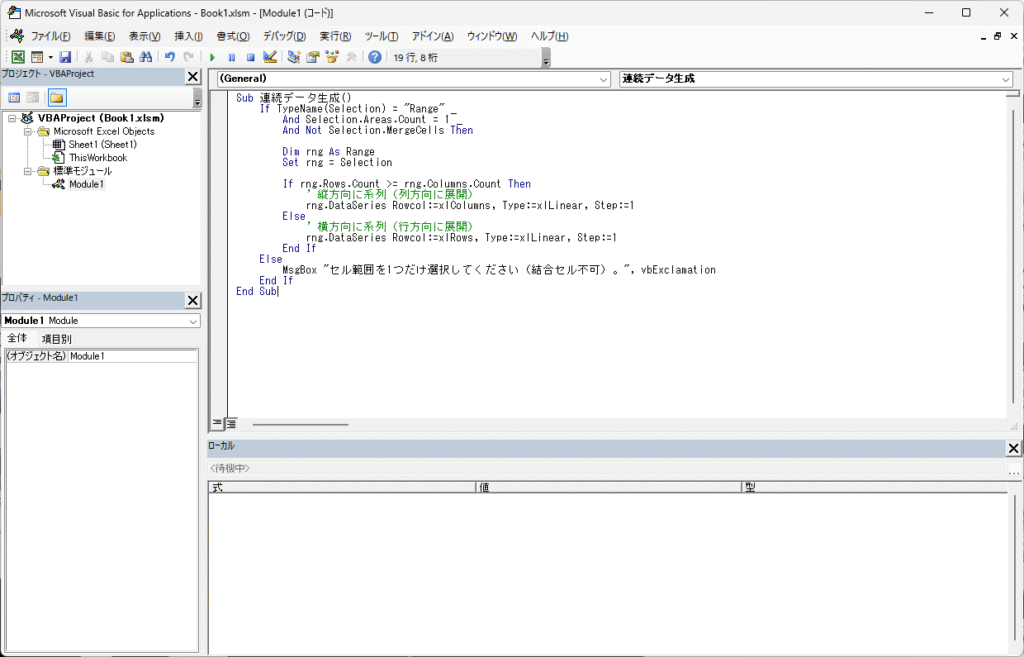
Task: Switch to Procedure View at code window bottom
Action: 218,424
